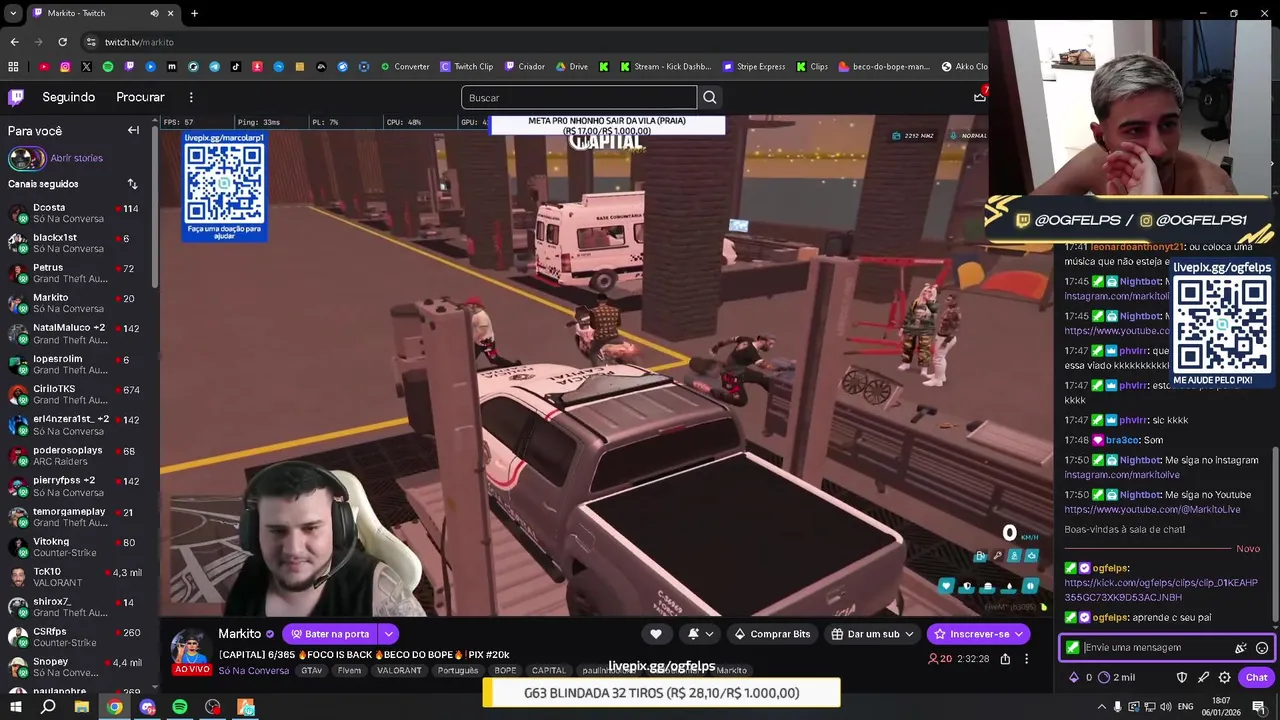This screenshot has height=720, width=1280.
Task: Open the Drive bookmark
Action: pyautogui.click(x=572, y=67)
